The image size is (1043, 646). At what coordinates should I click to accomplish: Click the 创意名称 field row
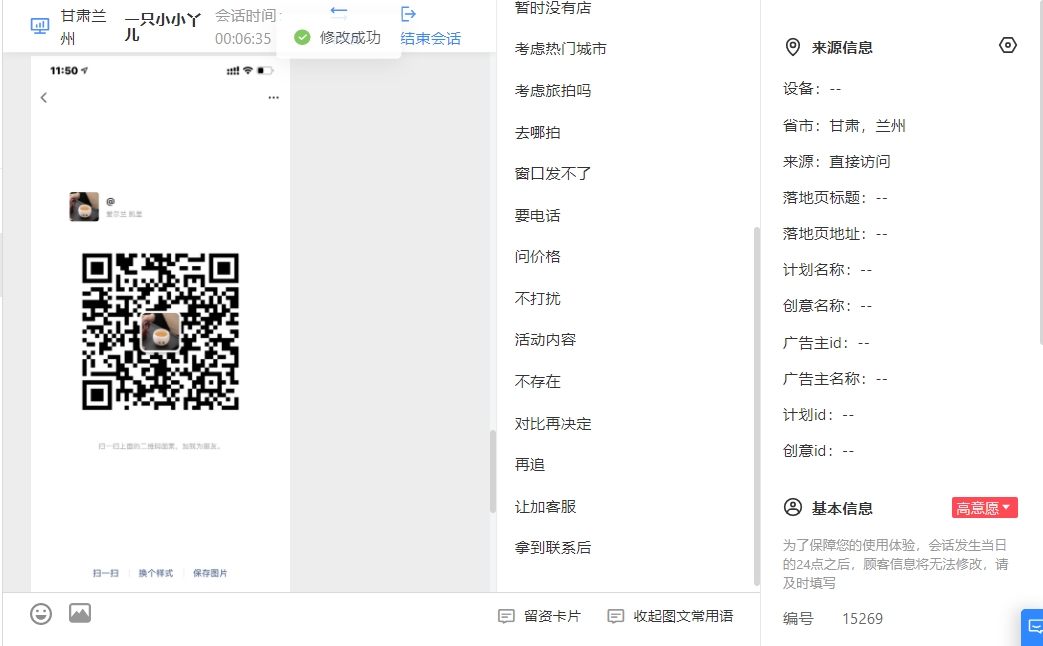point(827,305)
